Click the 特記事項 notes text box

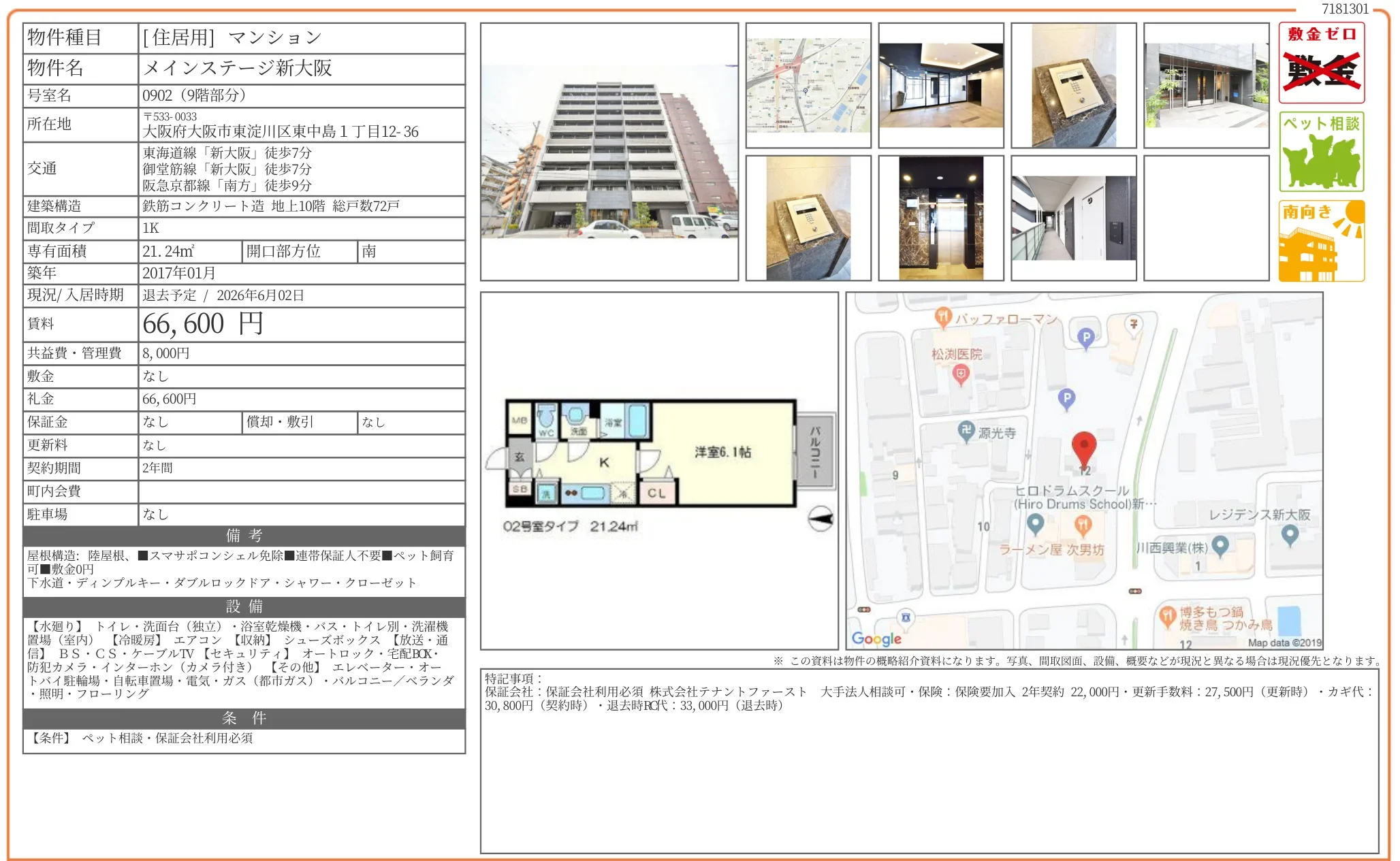929,760
